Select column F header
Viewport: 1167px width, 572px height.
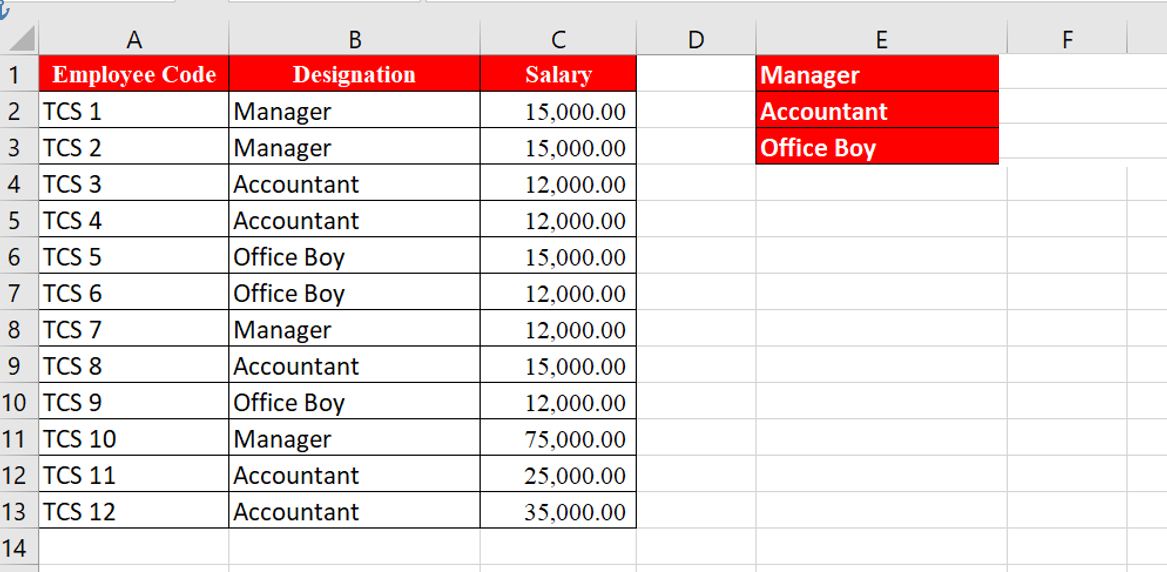point(1067,39)
